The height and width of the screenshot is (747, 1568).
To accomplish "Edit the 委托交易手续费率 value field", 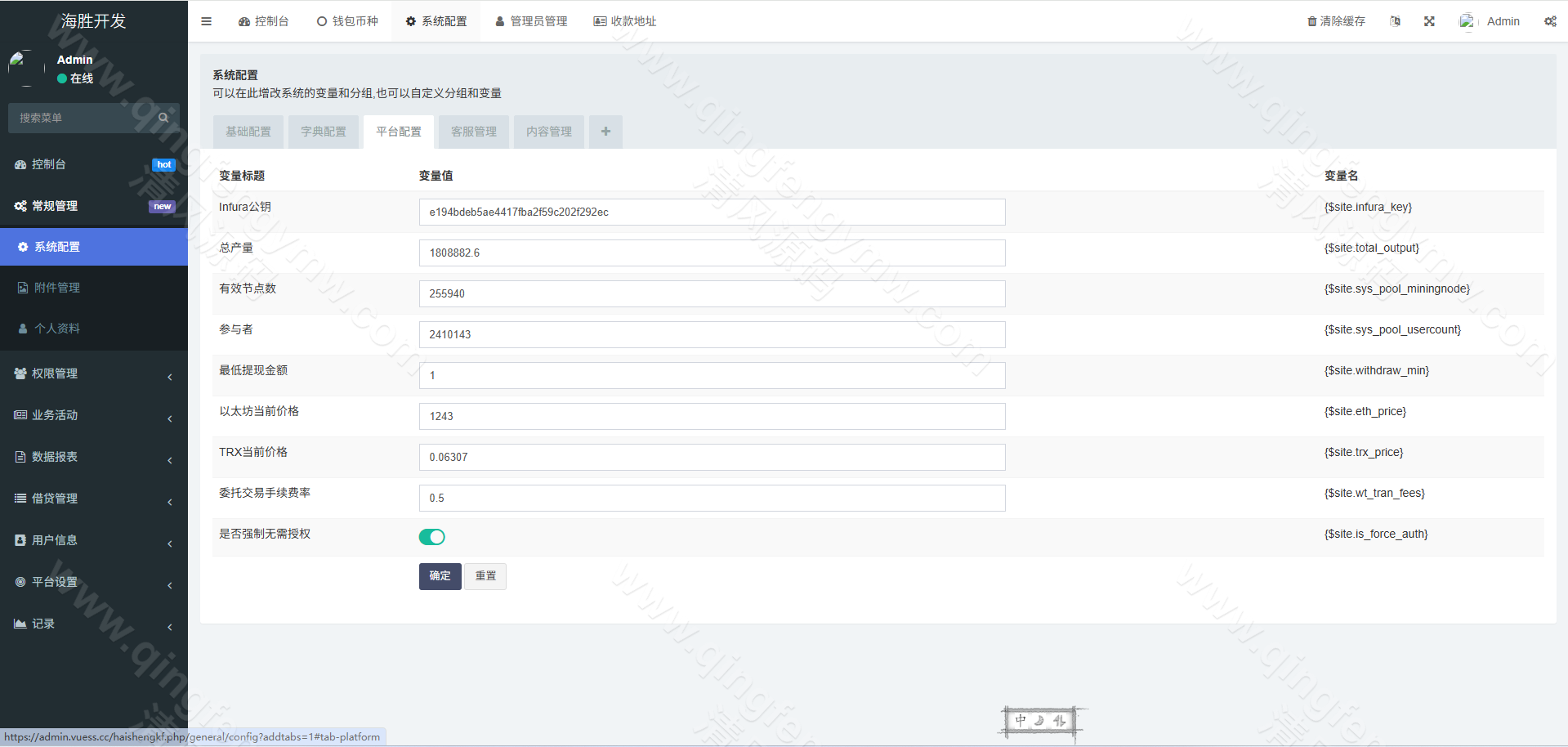I will [712, 498].
